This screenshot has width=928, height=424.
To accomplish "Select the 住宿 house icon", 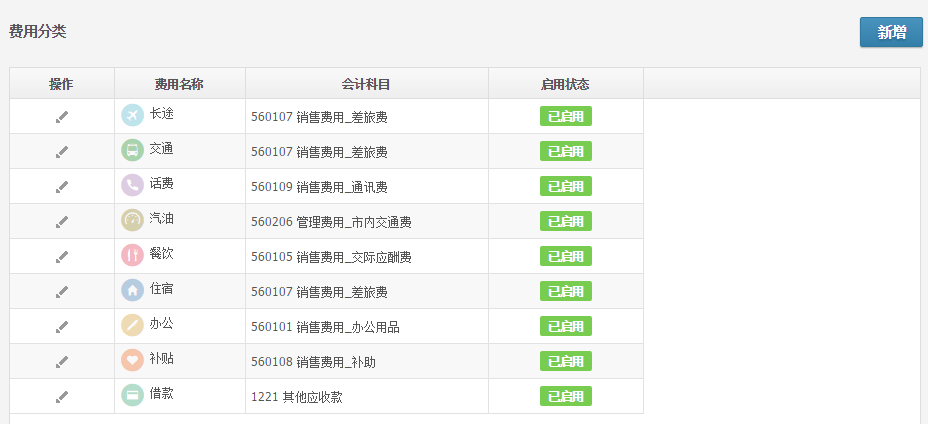I will pyautogui.click(x=132, y=290).
